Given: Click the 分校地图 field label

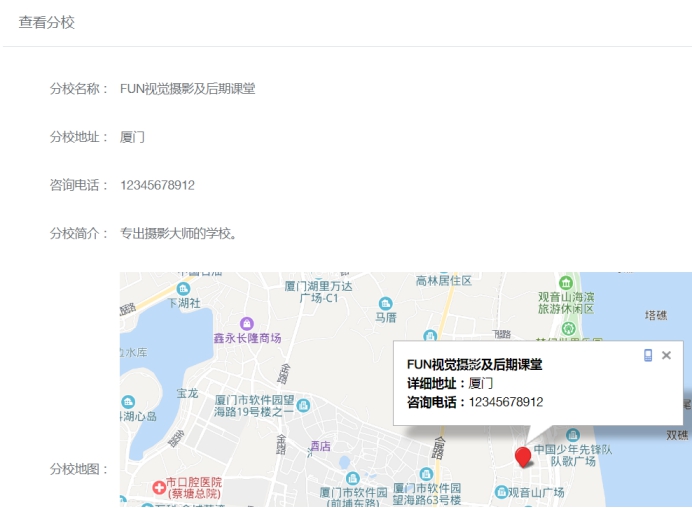Looking at the screenshot, I should [79, 469].
